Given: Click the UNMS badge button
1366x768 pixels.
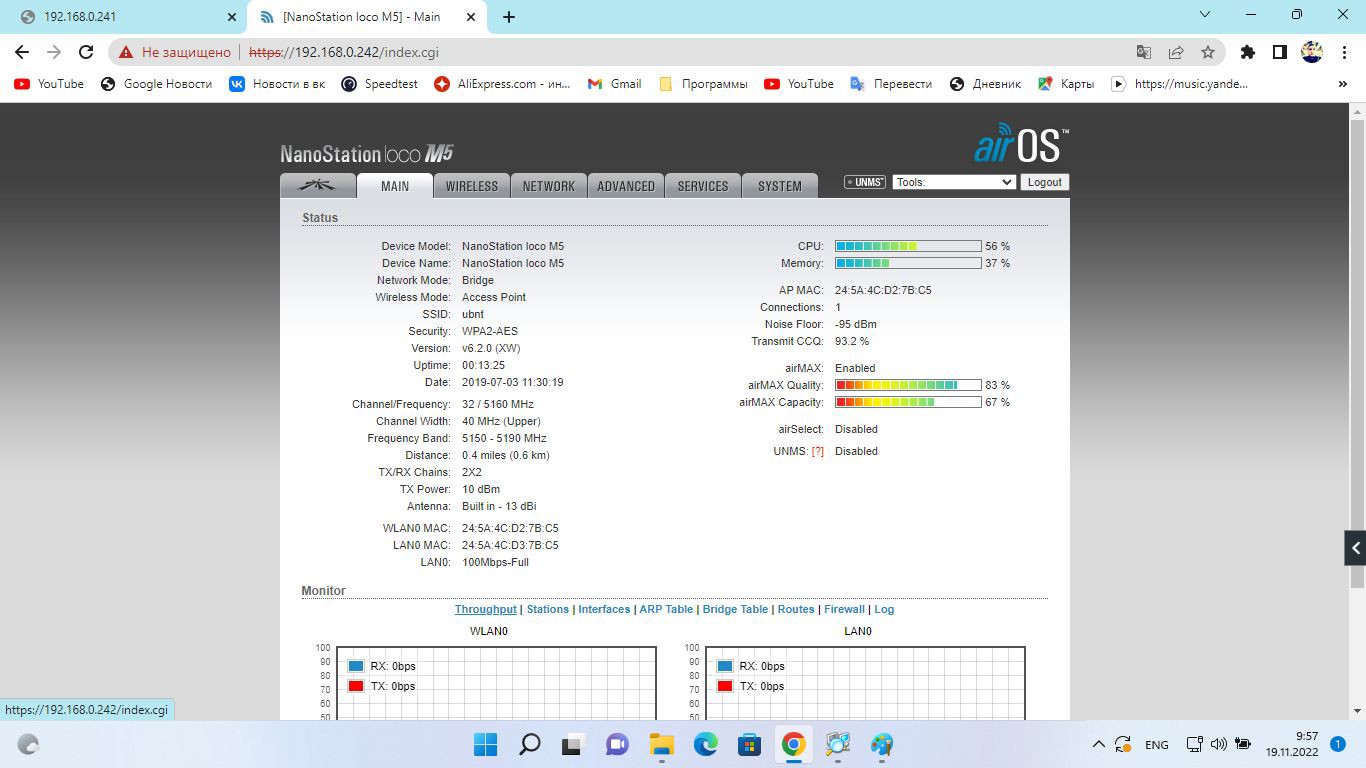Looking at the screenshot, I should click(865, 182).
